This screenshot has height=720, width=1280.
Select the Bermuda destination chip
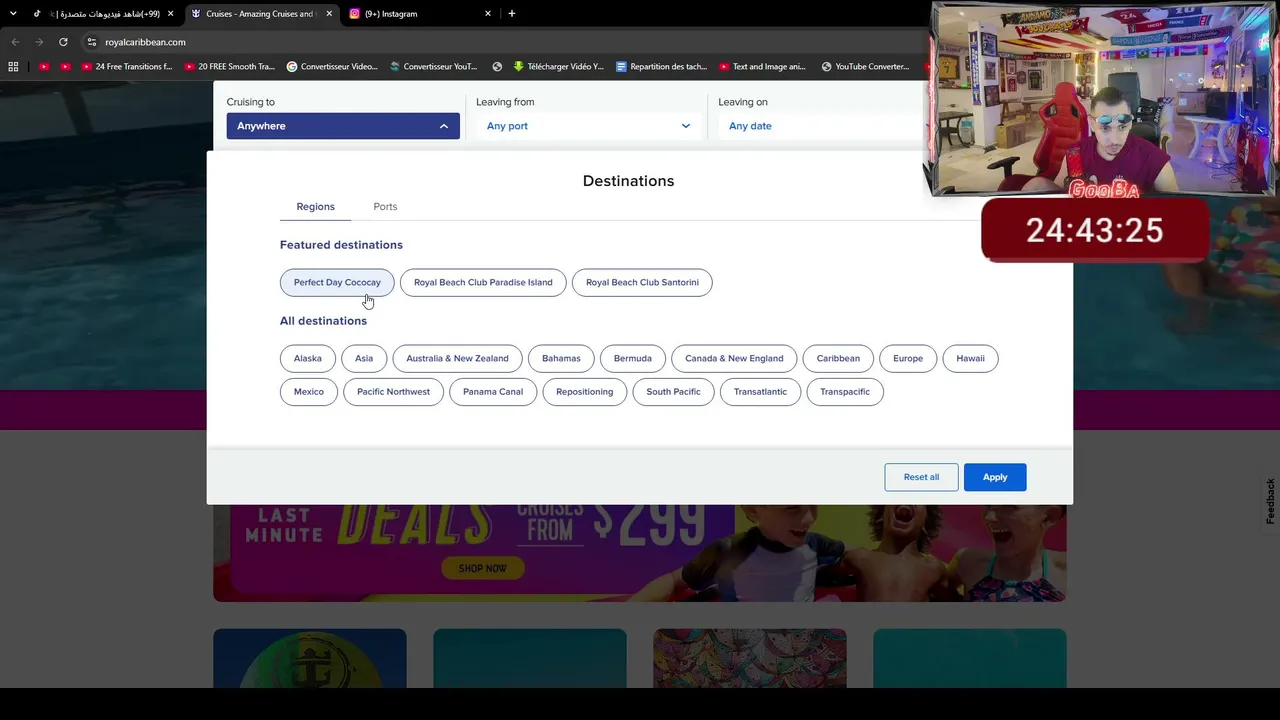coord(633,358)
